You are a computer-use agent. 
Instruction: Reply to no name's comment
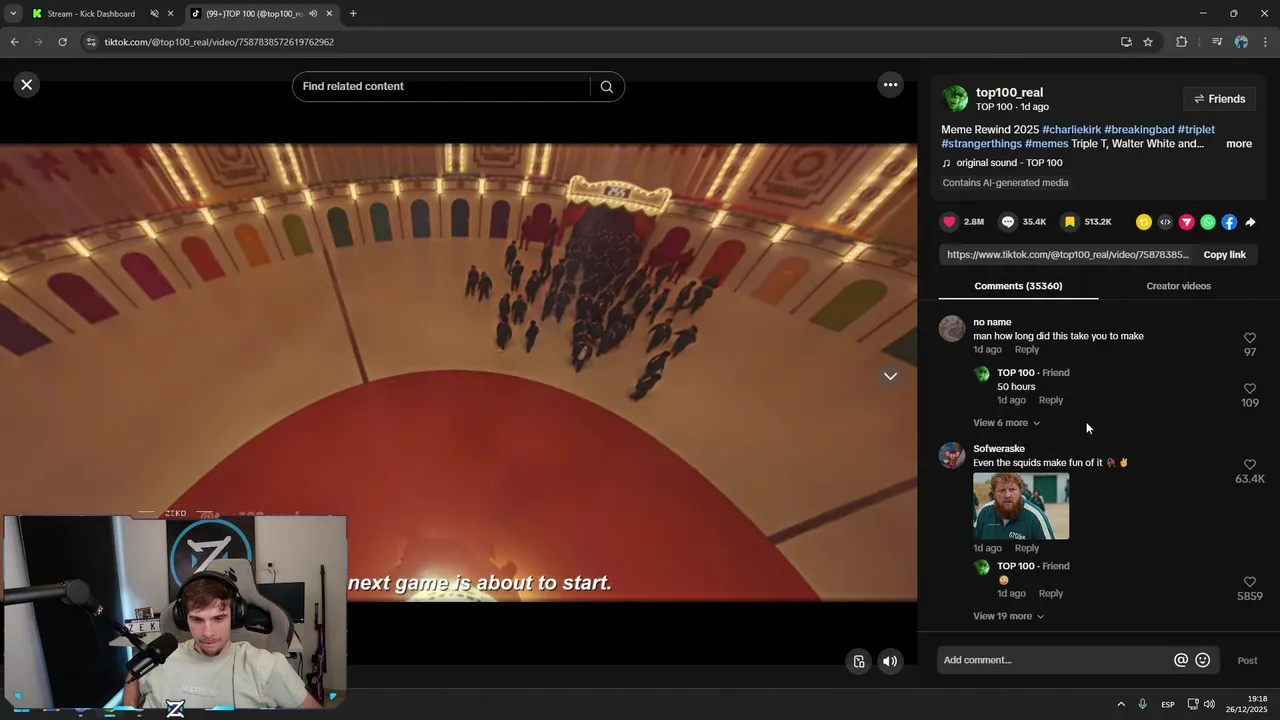point(1027,350)
